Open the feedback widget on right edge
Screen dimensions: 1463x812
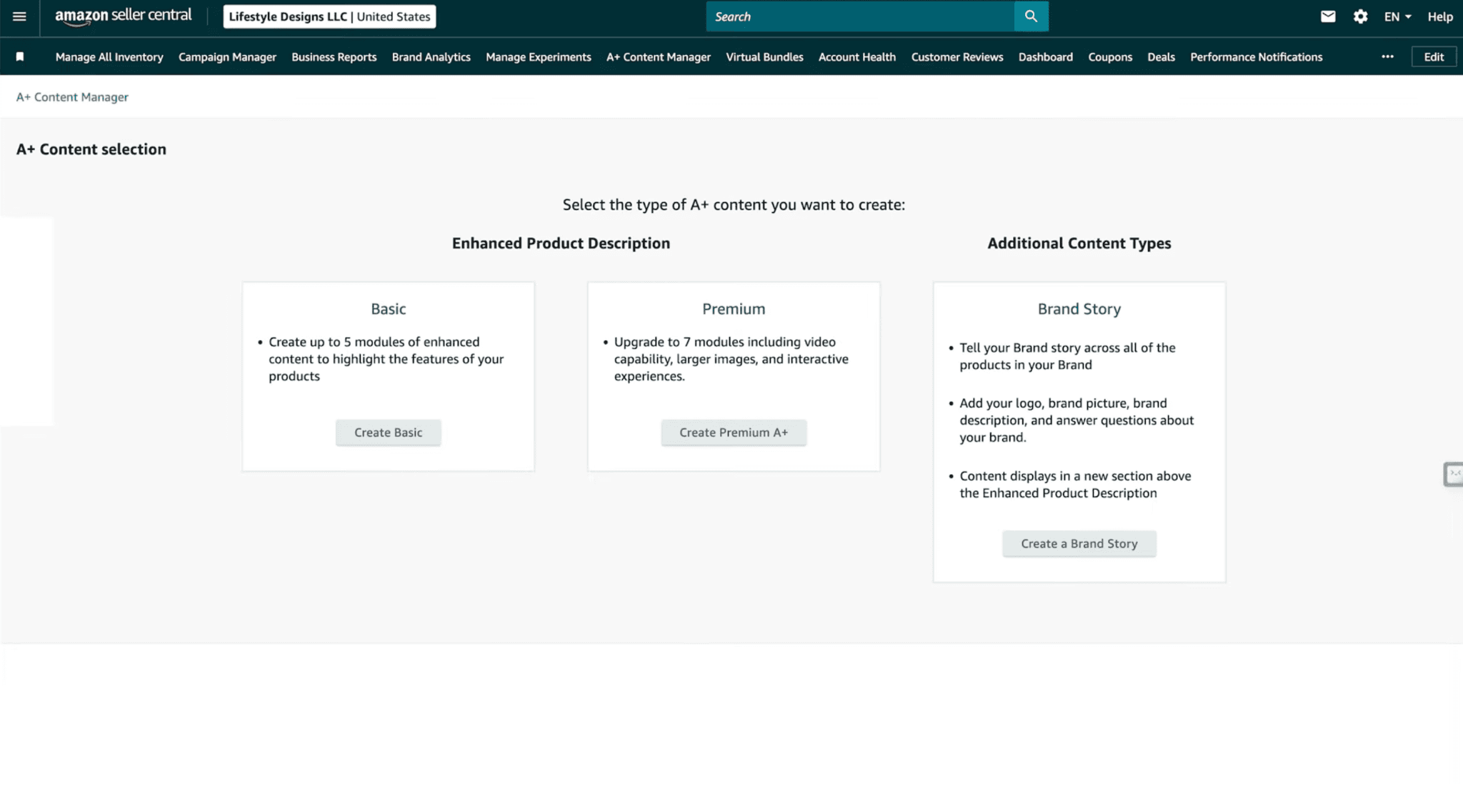pos(1453,474)
